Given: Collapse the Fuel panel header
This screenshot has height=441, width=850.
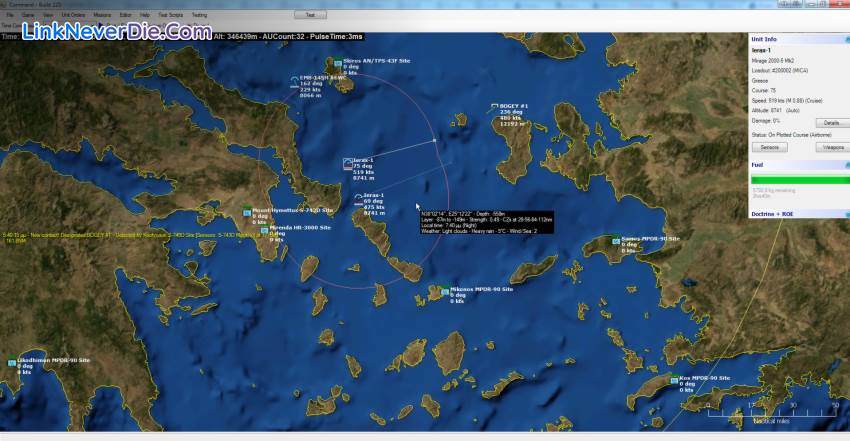Looking at the screenshot, I should click(x=799, y=165).
